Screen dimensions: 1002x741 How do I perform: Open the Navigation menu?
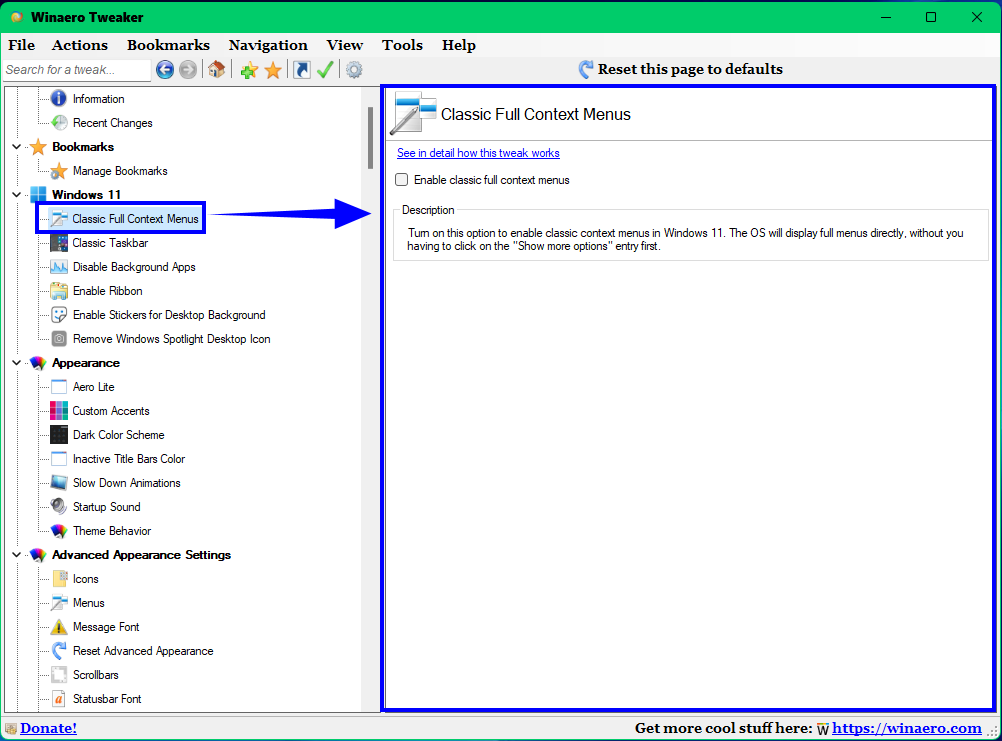pyautogui.click(x=268, y=45)
